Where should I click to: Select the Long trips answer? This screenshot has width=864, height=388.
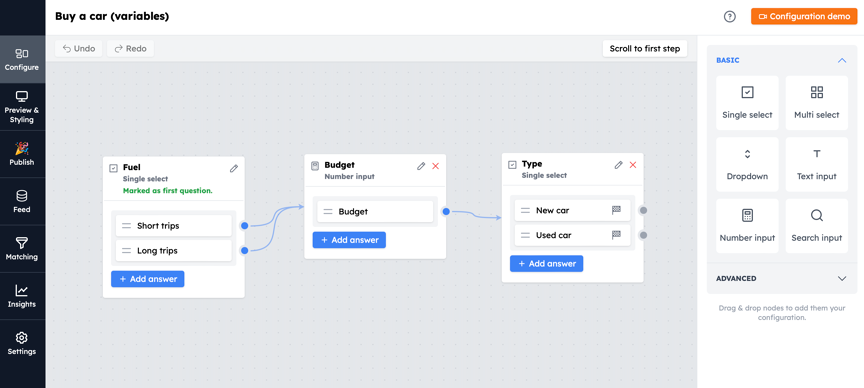[x=174, y=251]
